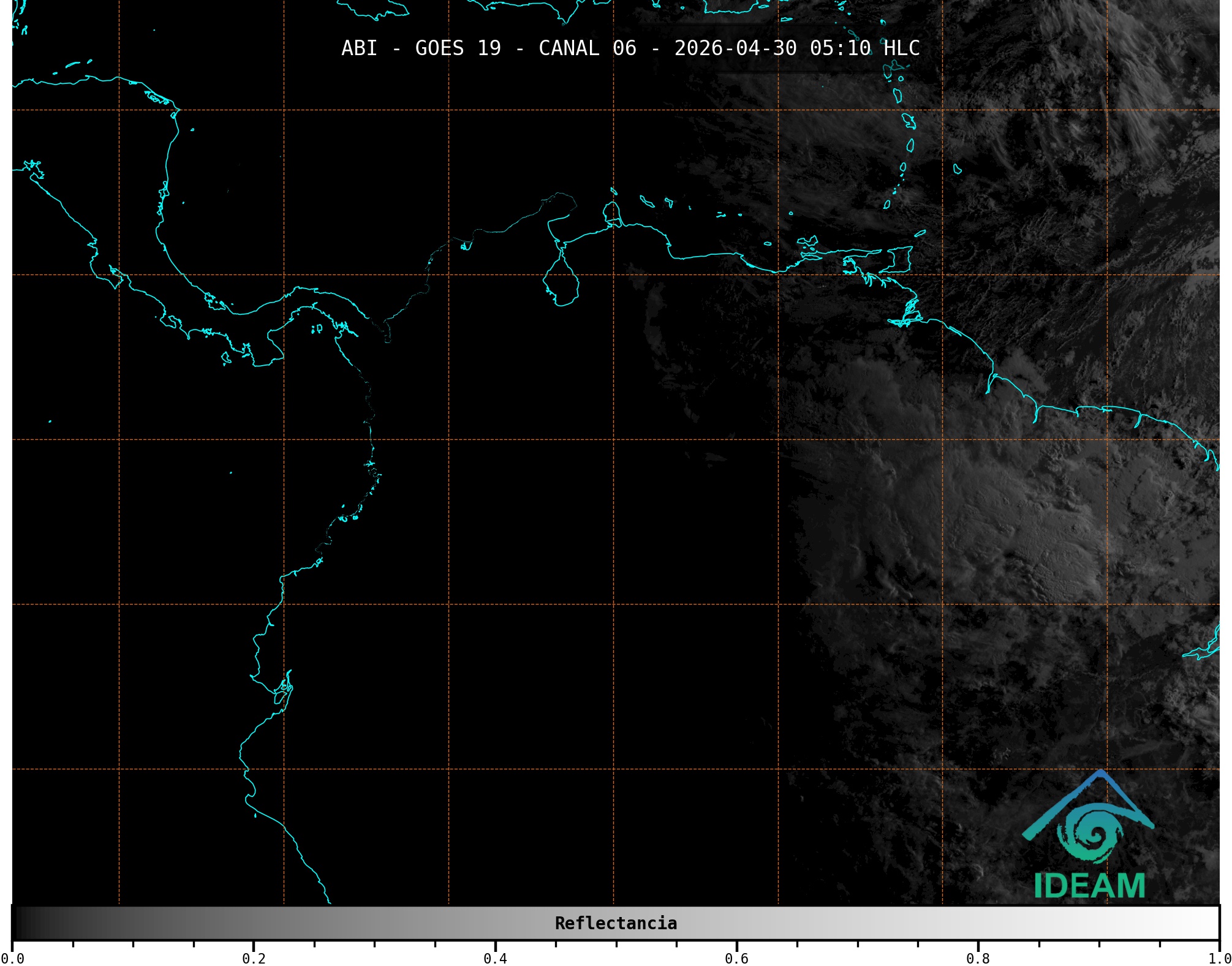Click the date '2026-04-30' in the title
Screen dimensions: 1232x966
735,48
